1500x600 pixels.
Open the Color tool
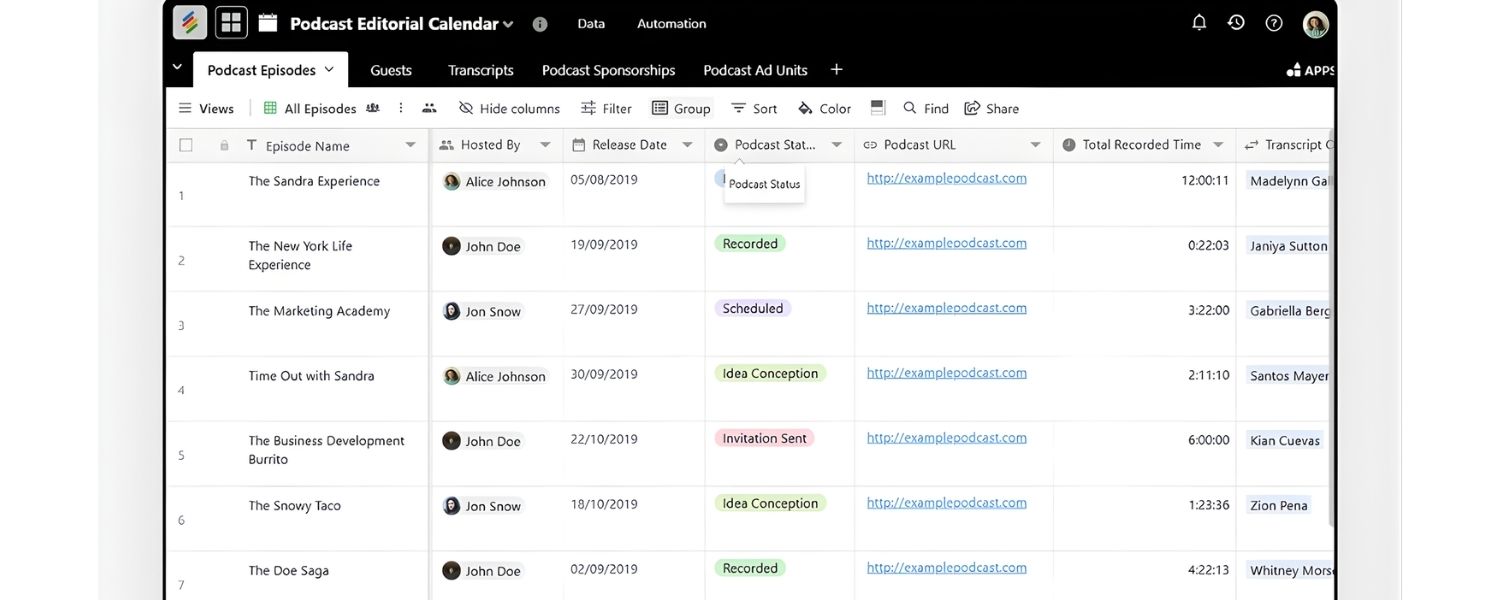(x=824, y=109)
